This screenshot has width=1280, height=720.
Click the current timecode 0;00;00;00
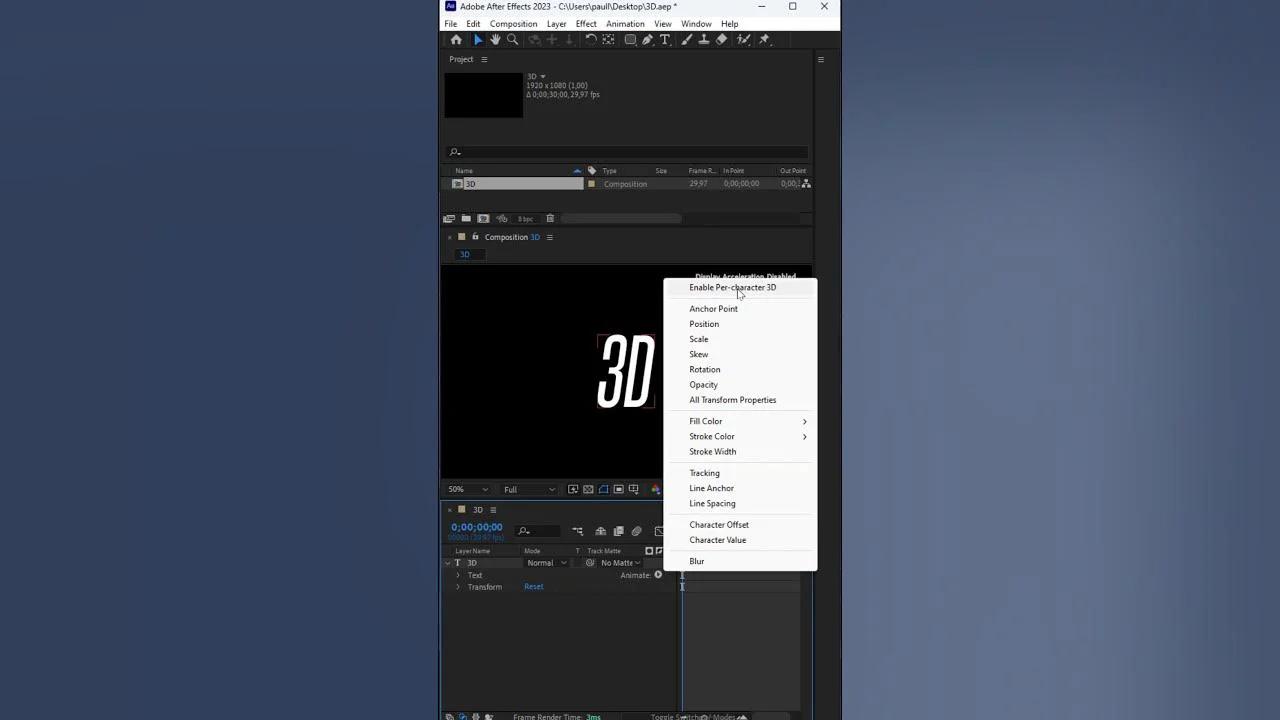click(x=477, y=527)
